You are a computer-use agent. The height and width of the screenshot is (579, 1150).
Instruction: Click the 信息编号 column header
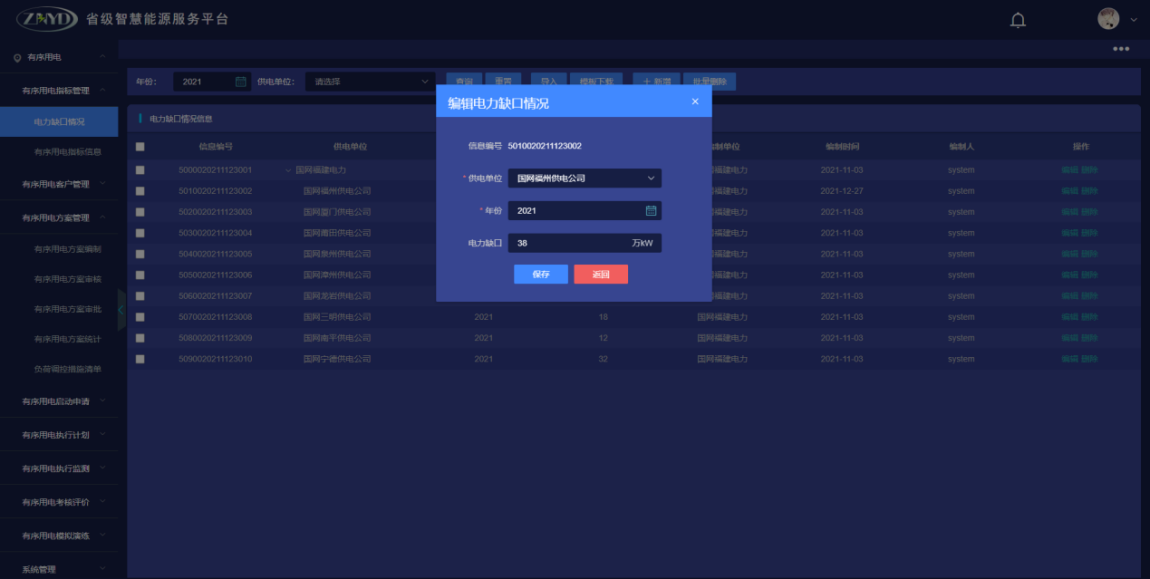216,147
